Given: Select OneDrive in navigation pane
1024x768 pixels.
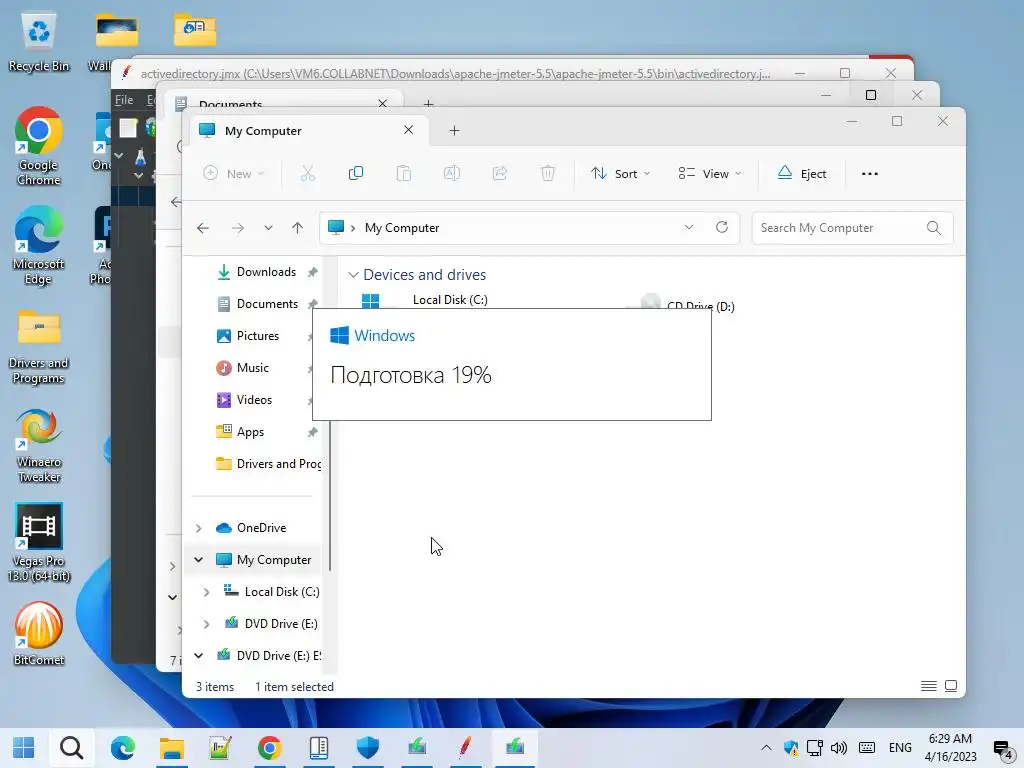Looking at the screenshot, I should (x=261, y=528).
